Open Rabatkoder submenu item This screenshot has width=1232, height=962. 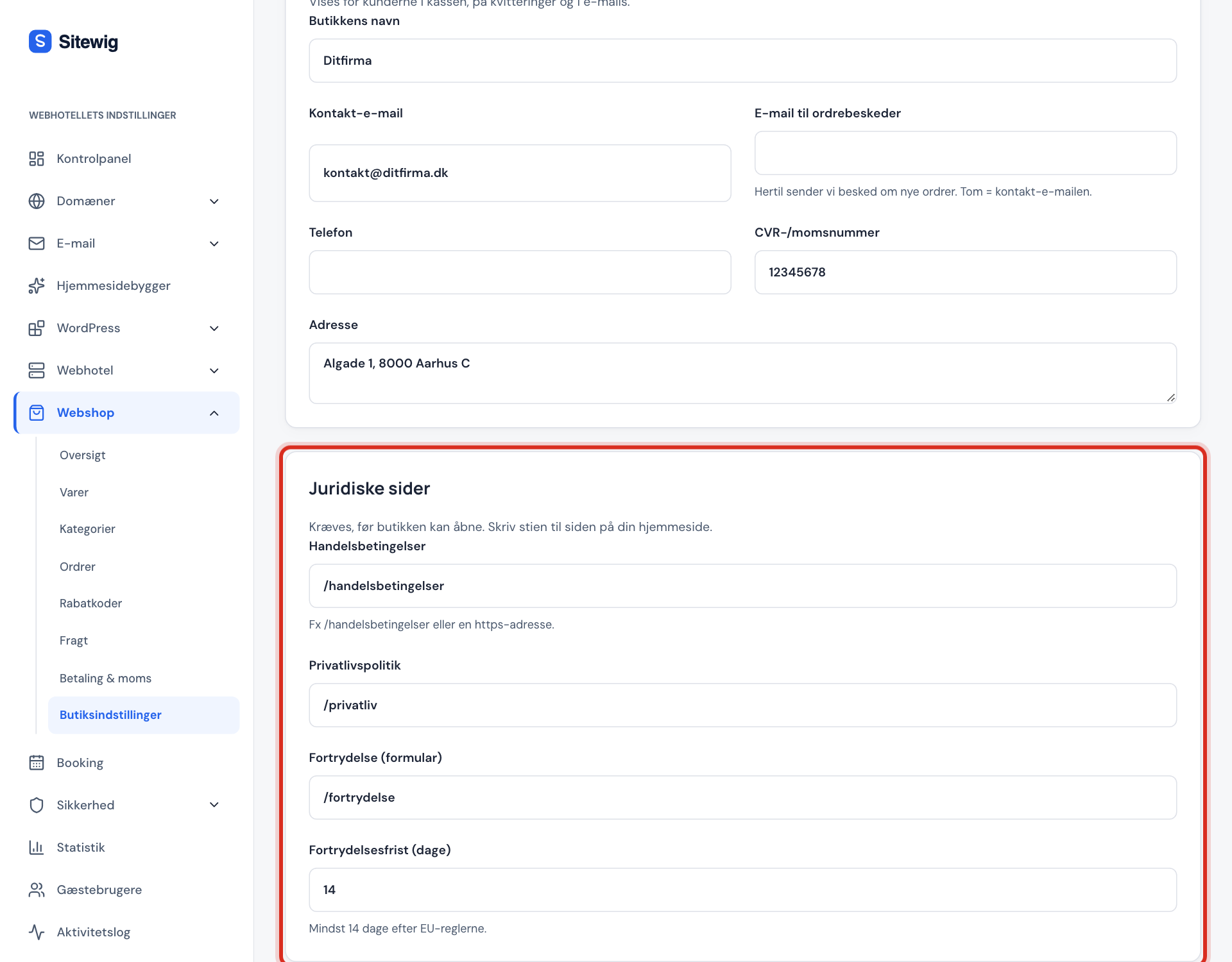(144, 603)
